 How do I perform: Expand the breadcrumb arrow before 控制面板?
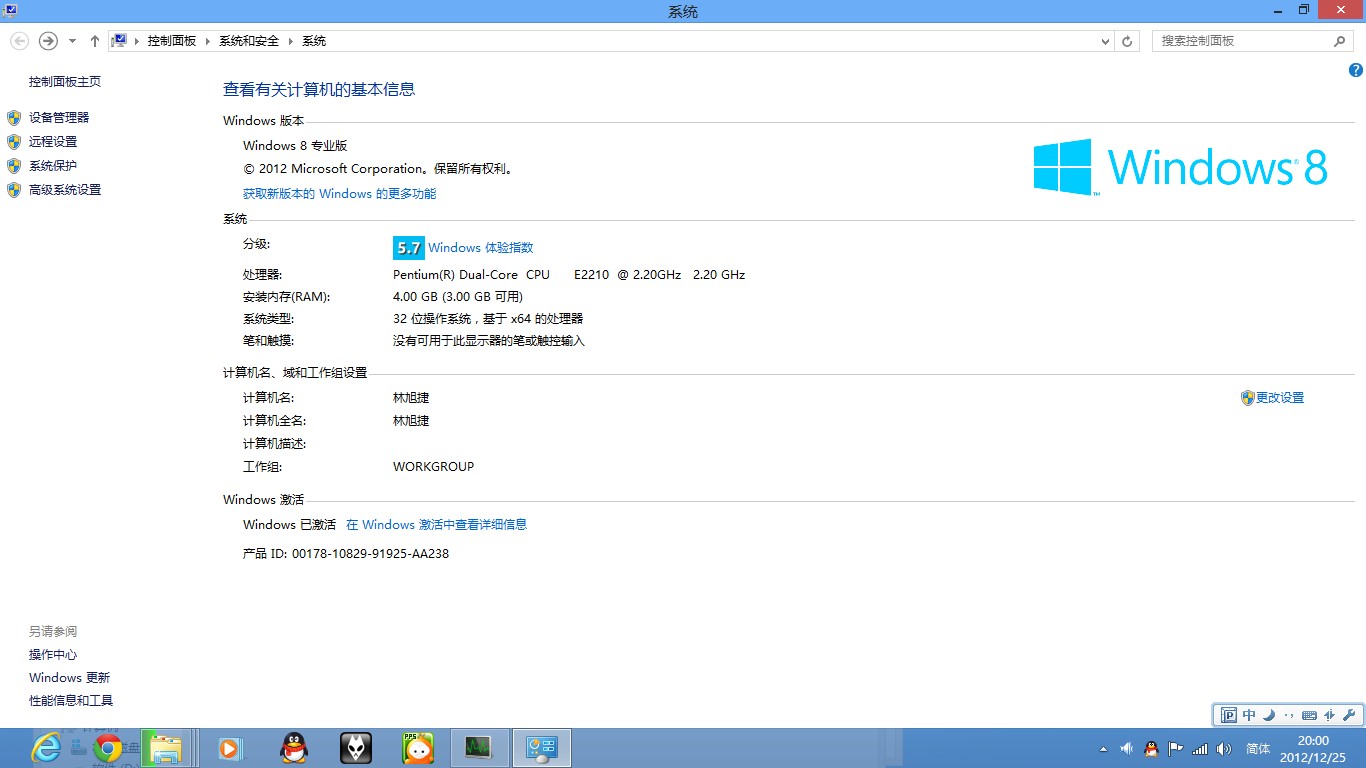(136, 41)
